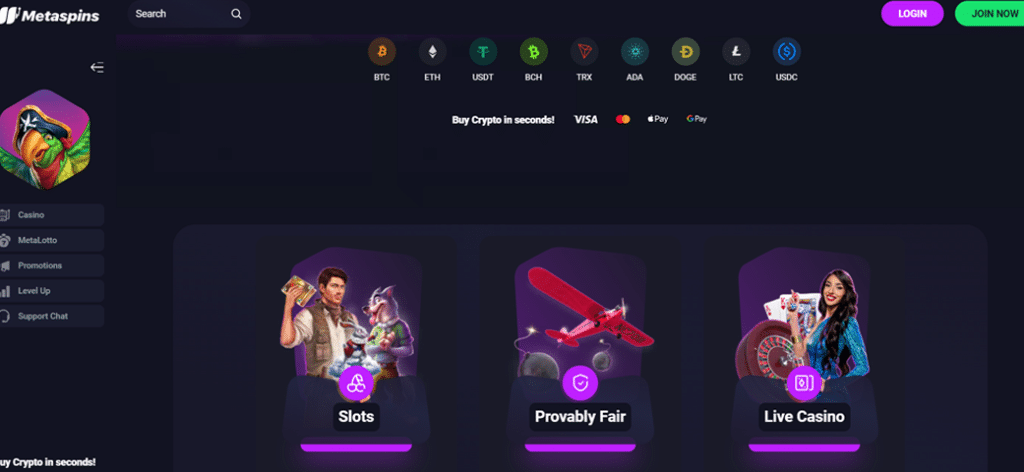
Task: Open the Casino sidebar item
Action: [x=52, y=215]
